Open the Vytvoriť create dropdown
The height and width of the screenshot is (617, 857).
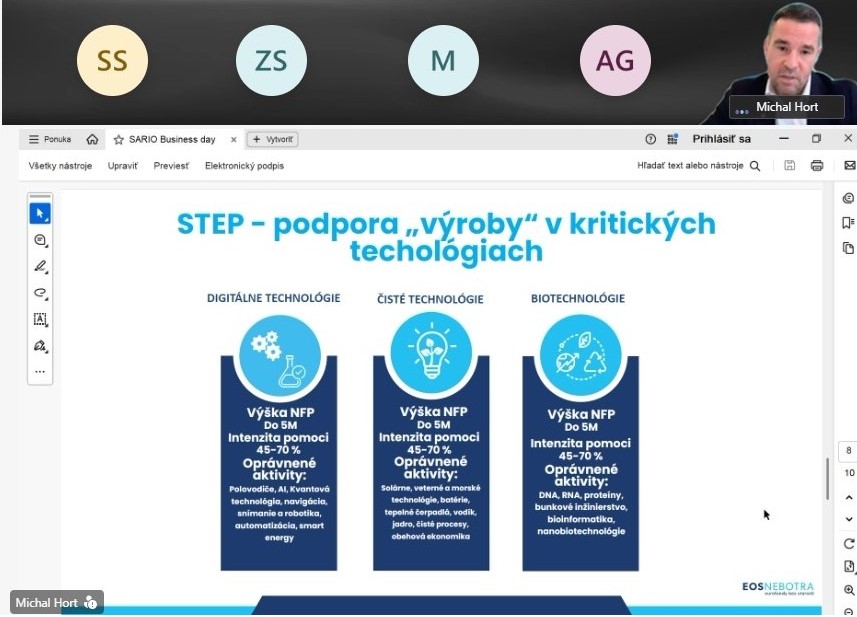272,140
